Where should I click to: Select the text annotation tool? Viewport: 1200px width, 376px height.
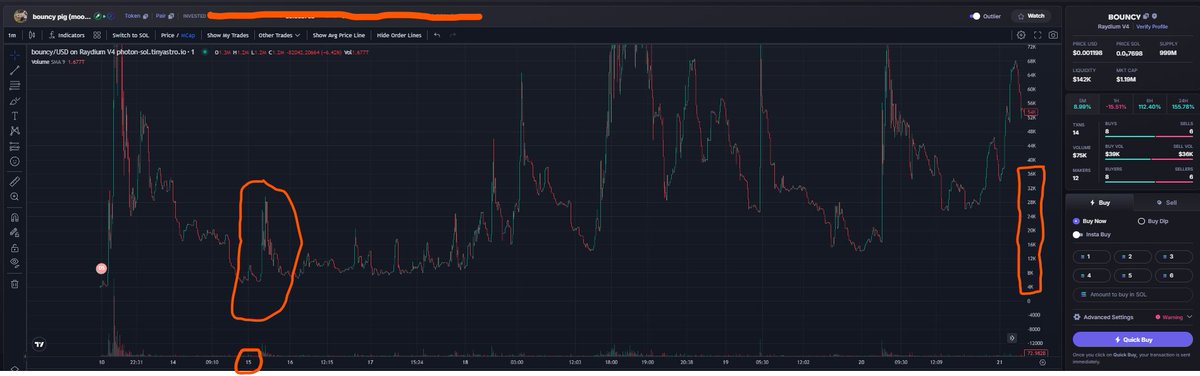pos(14,116)
